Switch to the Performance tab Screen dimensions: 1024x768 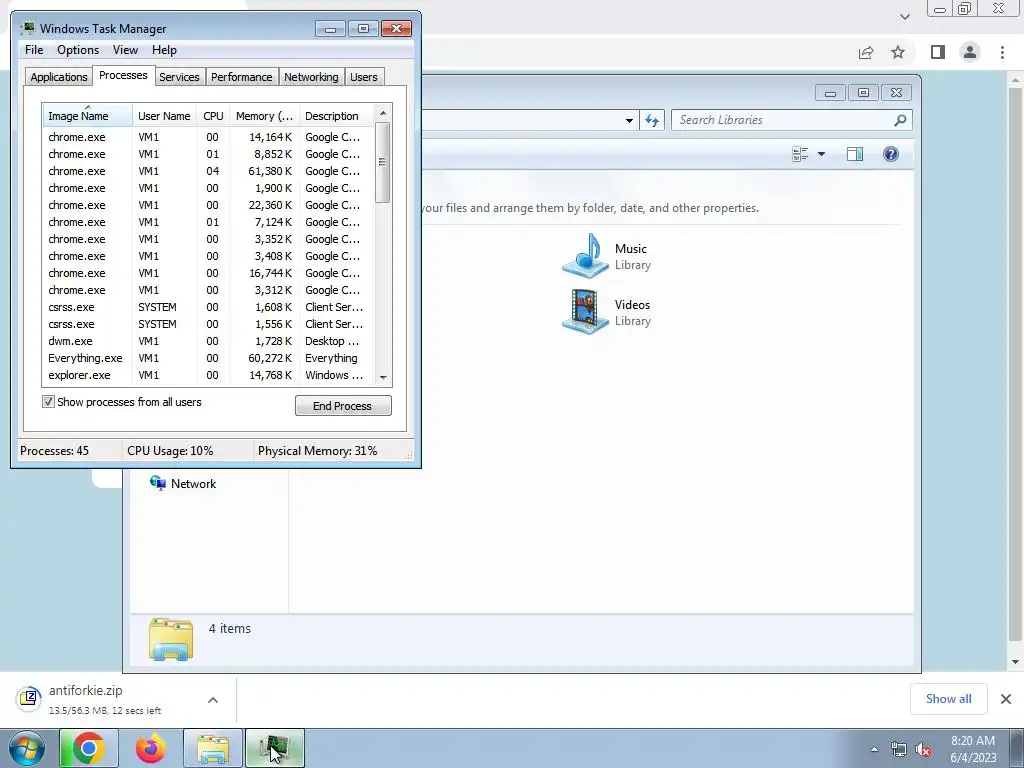tap(241, 77)
